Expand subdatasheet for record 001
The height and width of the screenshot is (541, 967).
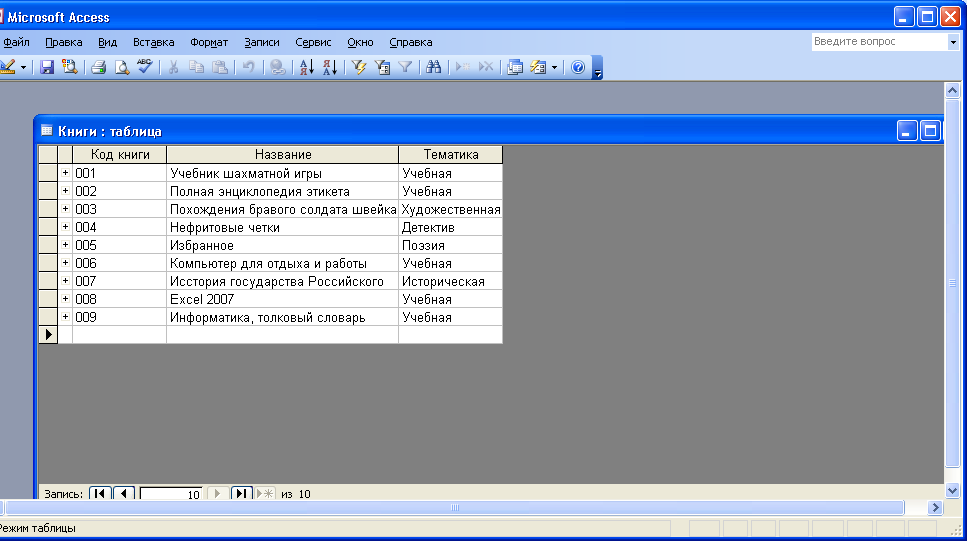(65, 173)
